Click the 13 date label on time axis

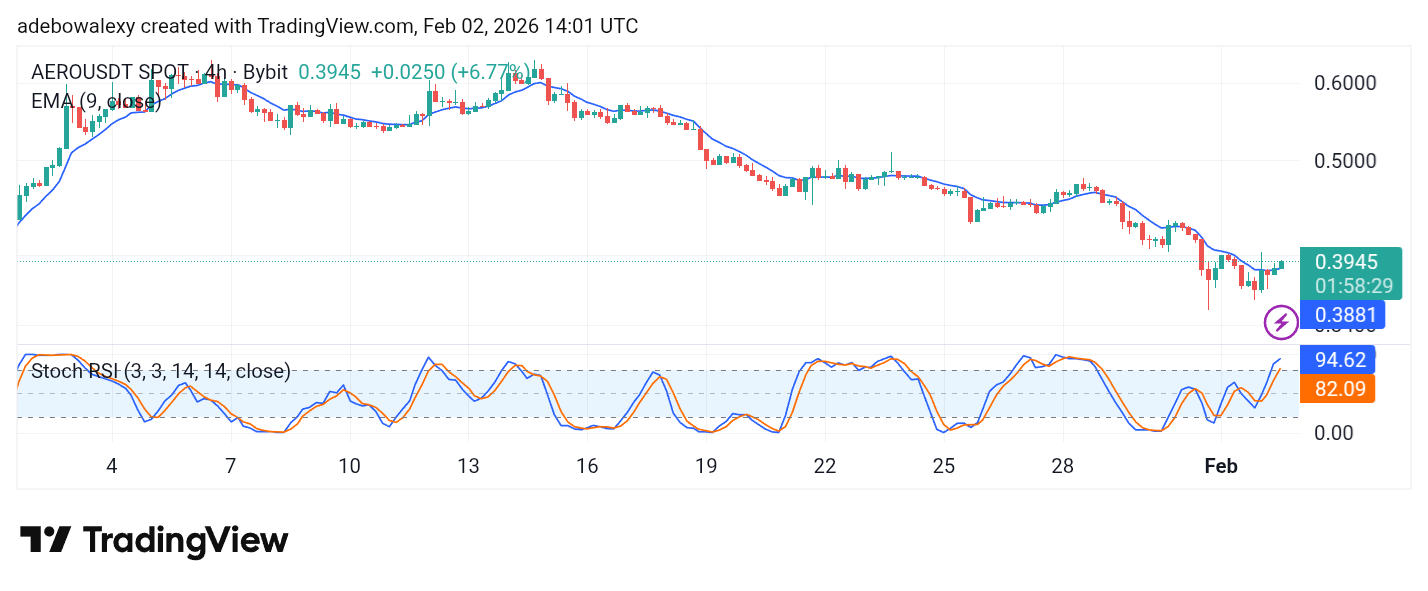point(468,466)
